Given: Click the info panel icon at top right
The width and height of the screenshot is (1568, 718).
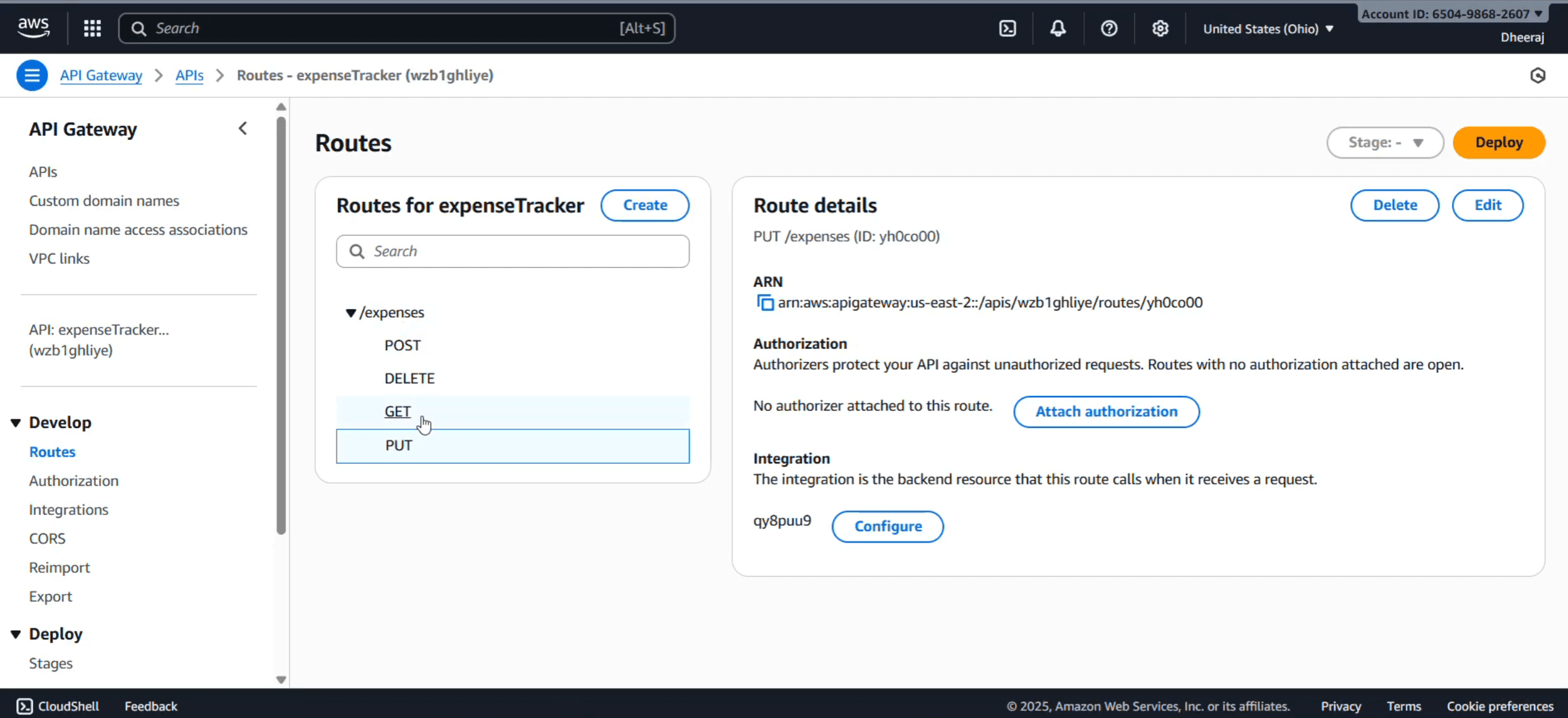Looking at the screenshot, I should point(1538,76).
